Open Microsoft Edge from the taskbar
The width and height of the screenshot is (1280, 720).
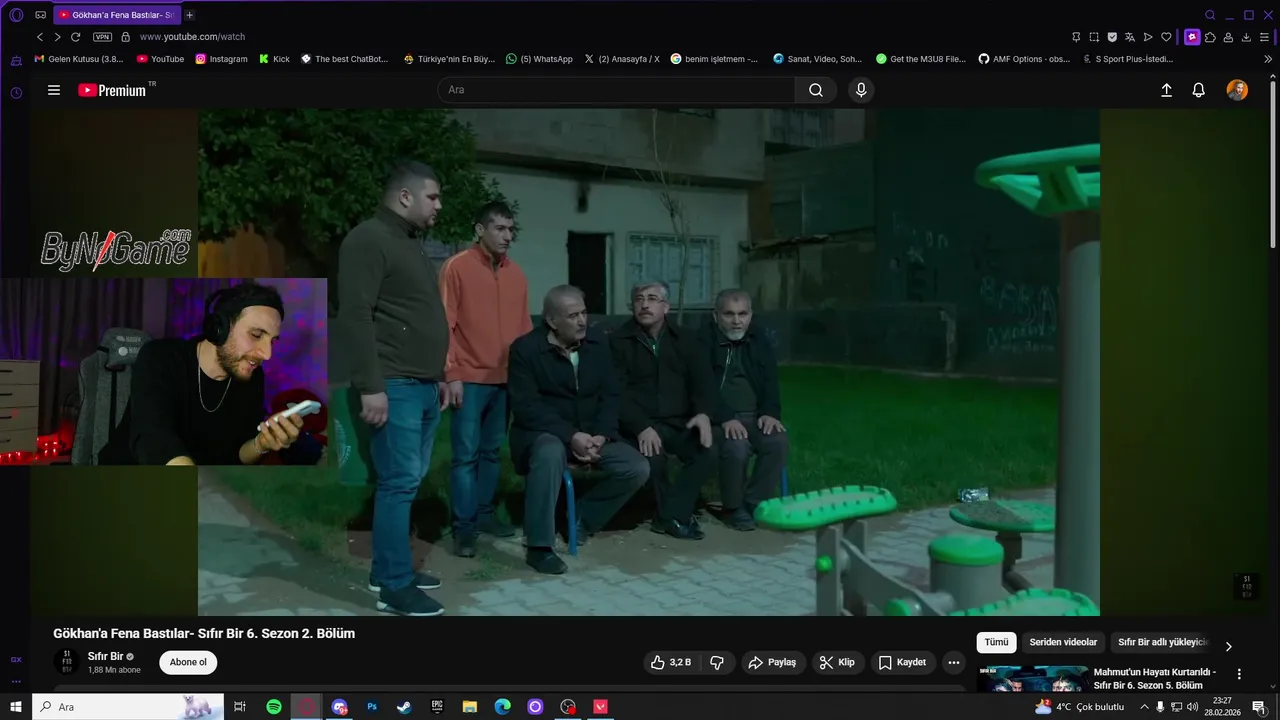click(x=503, y=707)
